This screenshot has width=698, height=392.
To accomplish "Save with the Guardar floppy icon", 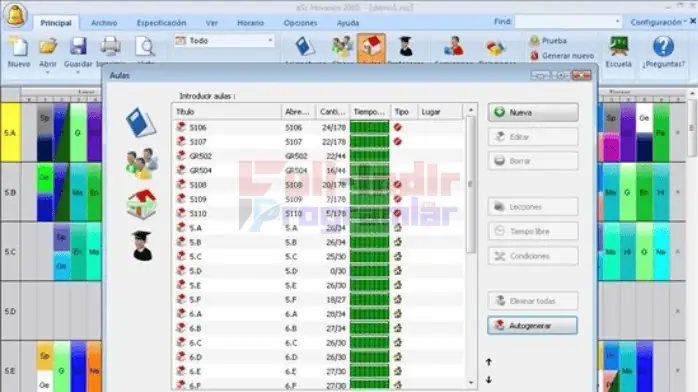I will (78, 46).
